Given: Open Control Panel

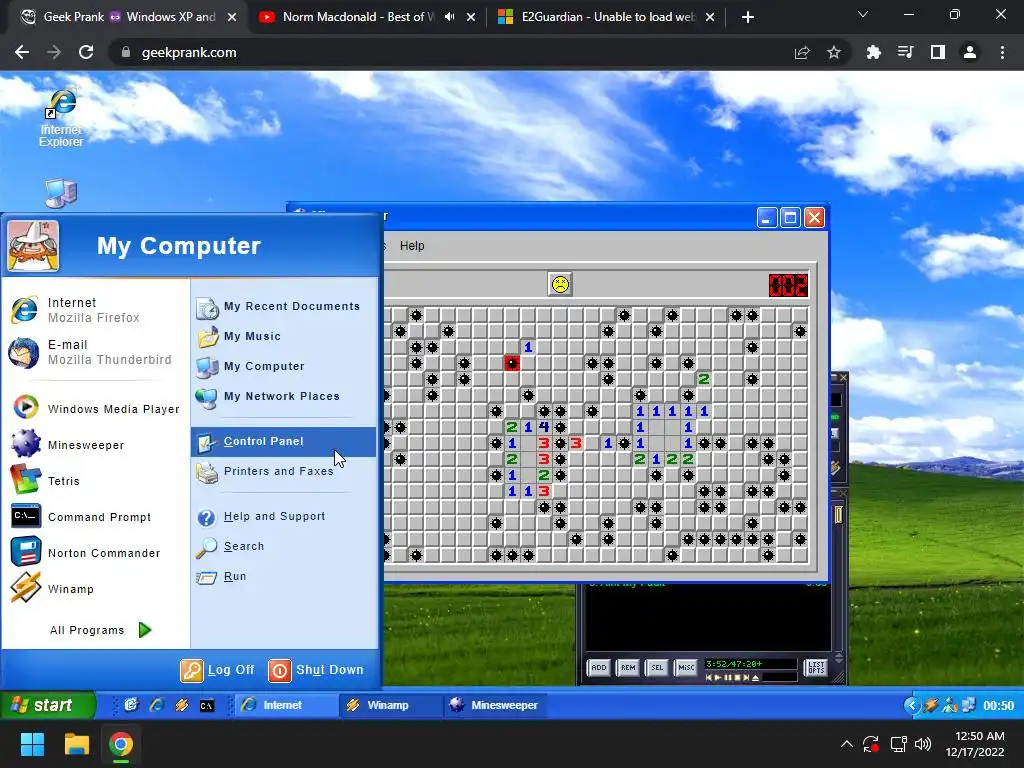Looking at the screenshot, I should tap(283, 441).
